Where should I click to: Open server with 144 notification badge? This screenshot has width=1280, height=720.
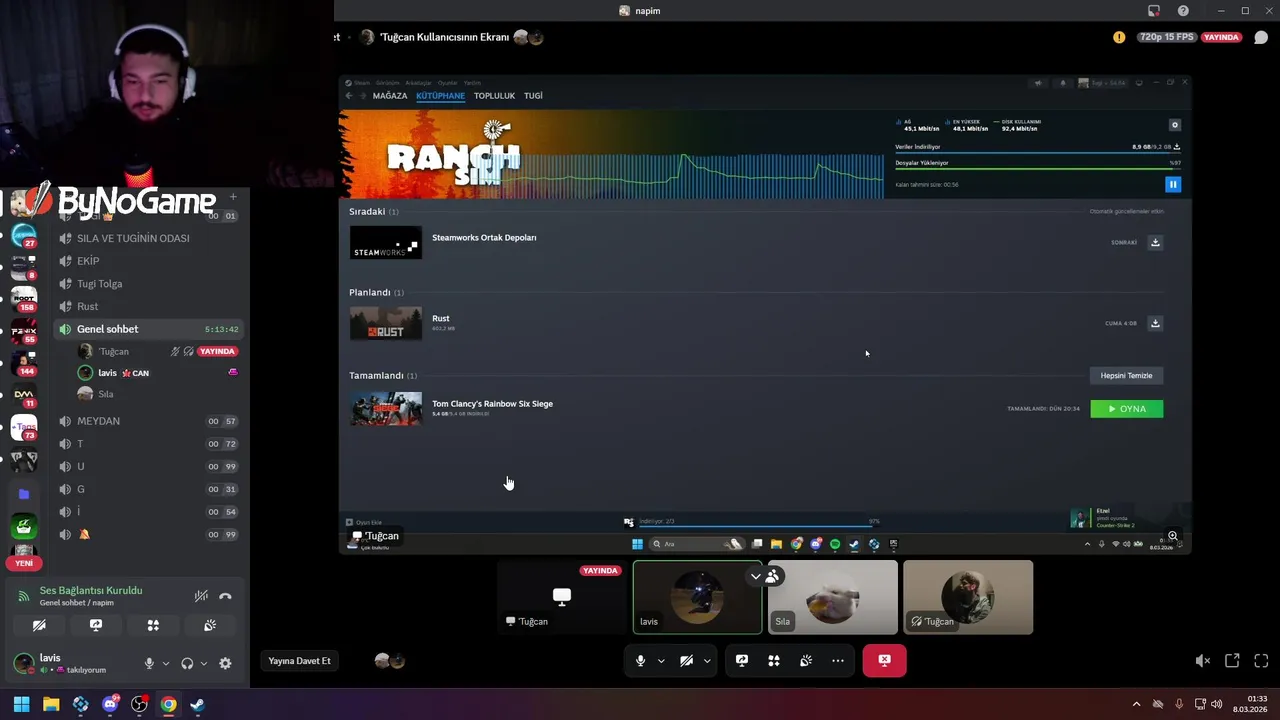pos(24,362)
